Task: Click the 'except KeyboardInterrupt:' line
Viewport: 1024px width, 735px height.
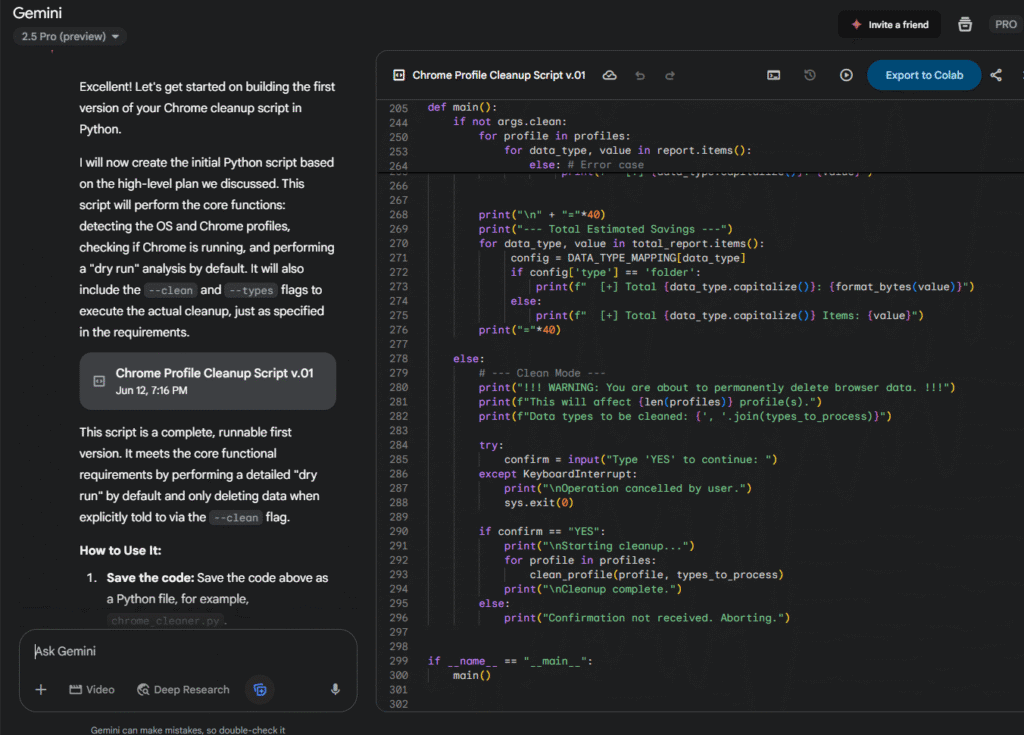Action: 558,474
